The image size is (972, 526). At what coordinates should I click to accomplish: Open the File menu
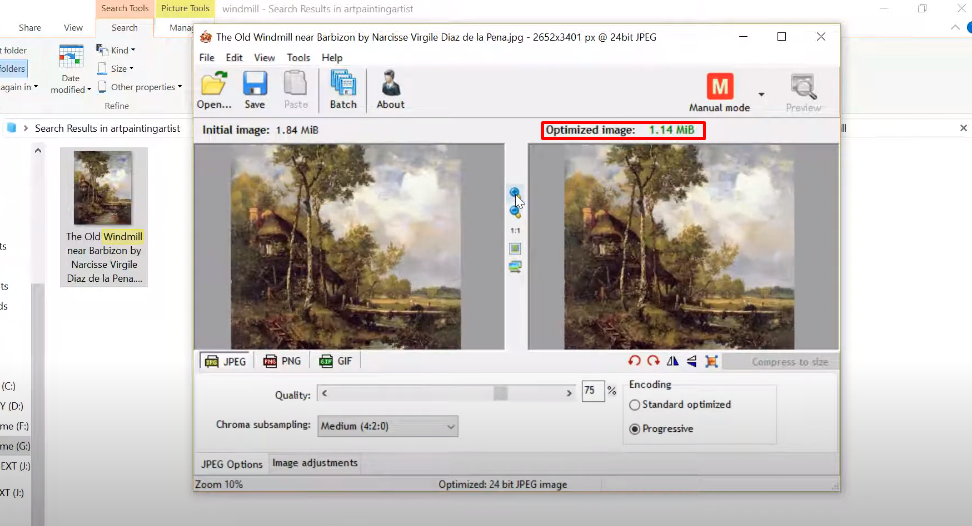click(x=206, y=58)
